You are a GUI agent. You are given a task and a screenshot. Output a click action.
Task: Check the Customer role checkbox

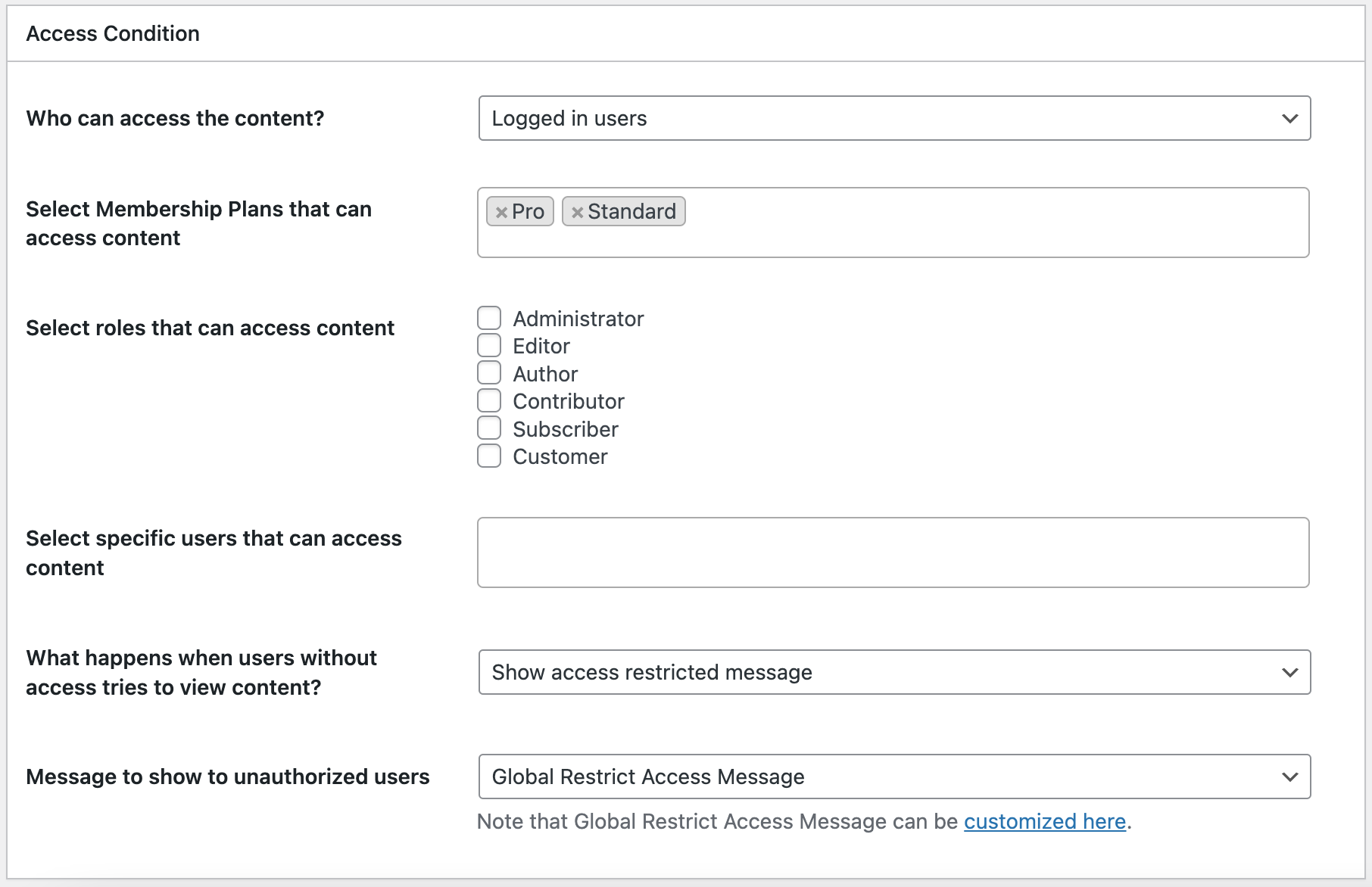tap(489, 456)
